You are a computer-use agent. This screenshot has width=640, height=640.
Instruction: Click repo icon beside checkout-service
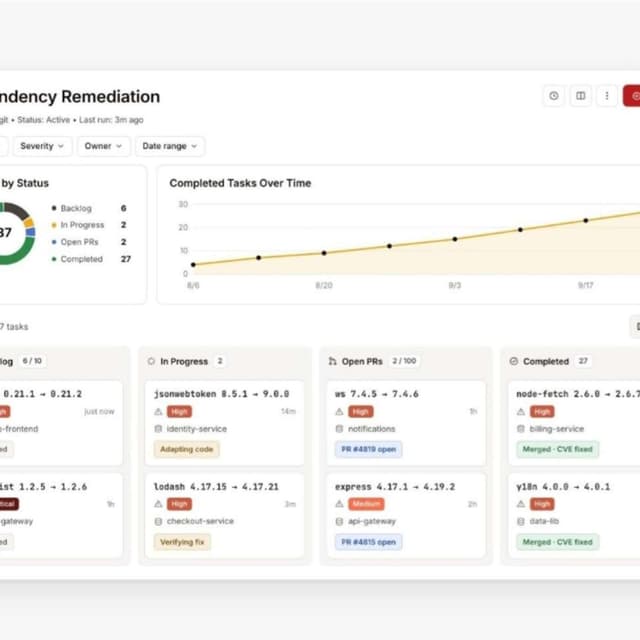point(158,521)
